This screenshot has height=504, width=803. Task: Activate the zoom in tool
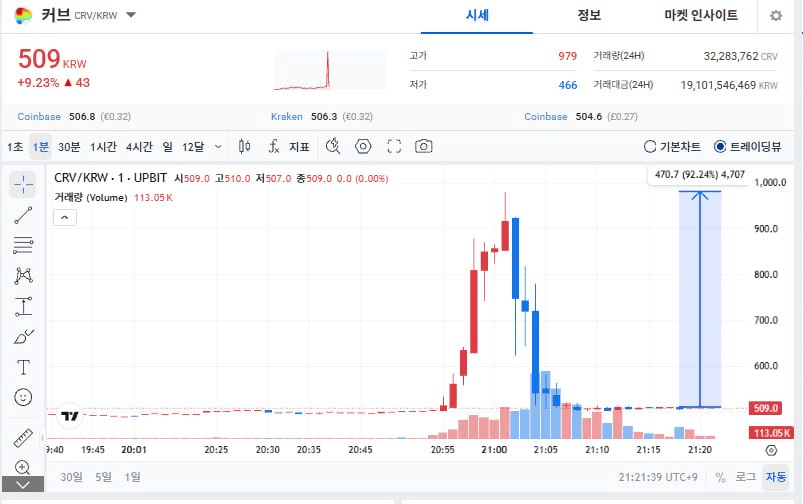pyautogui.click(x=22, y=467)
